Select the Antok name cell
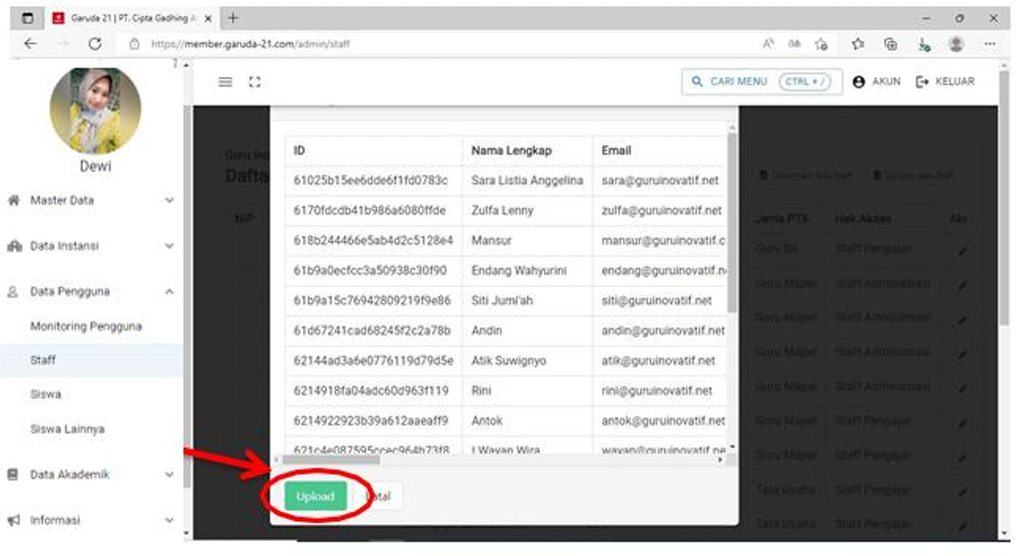This screenshot has height=556, width=1020. (487, 421)
